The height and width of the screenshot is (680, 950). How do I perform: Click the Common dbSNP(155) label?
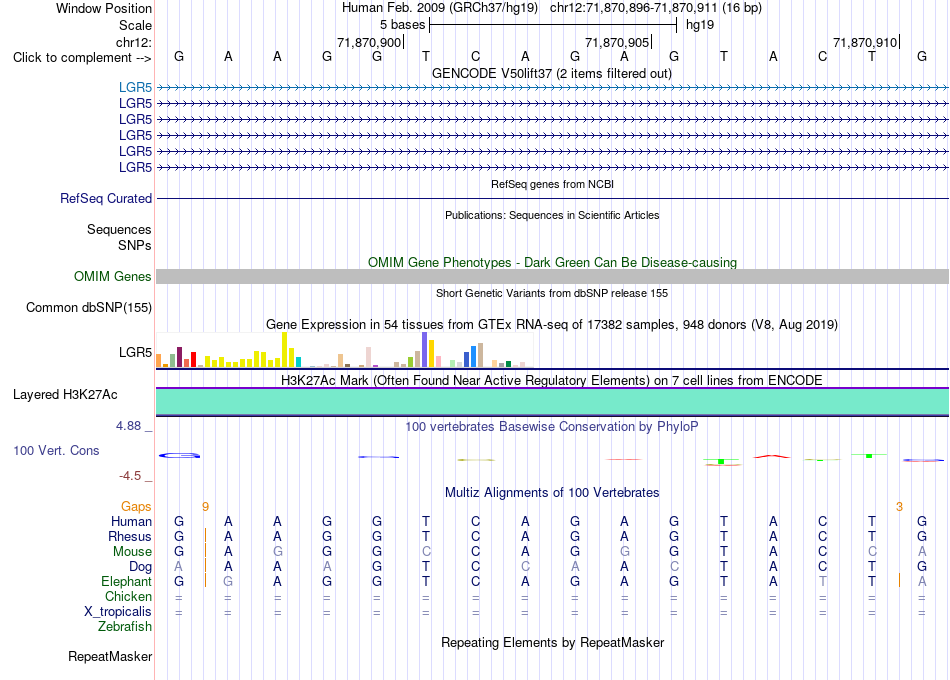click(89, 307)
